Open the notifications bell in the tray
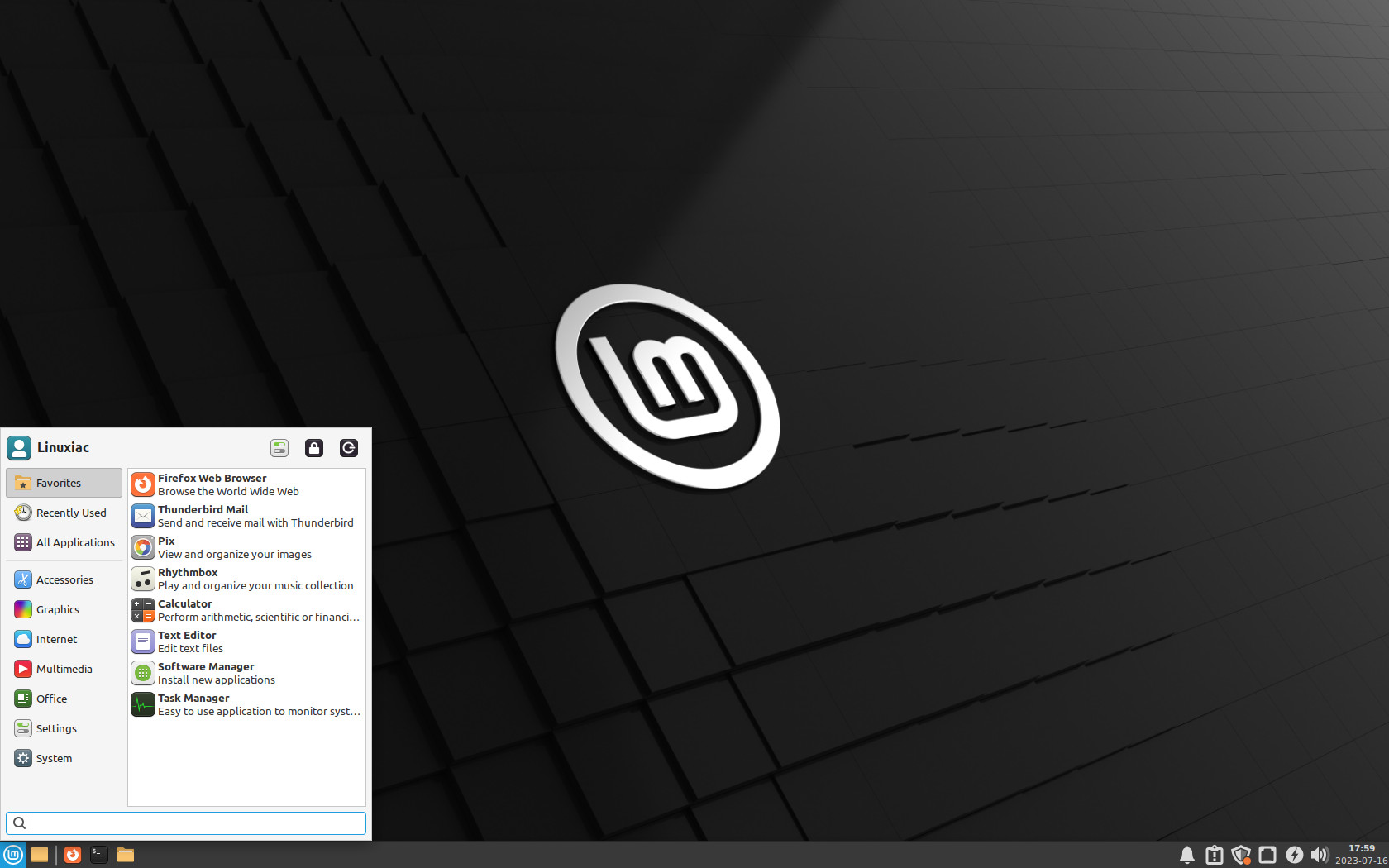Image resolution: width=1389 pixels, height=868 pixels. tap(1187, 855)
